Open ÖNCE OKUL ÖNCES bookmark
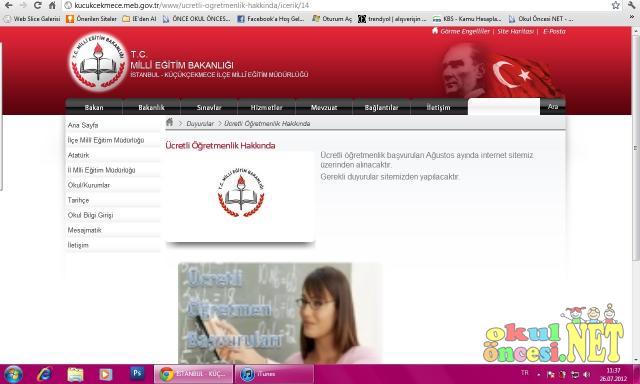Screen dimensions: 640x384 [x=197, y=19]
